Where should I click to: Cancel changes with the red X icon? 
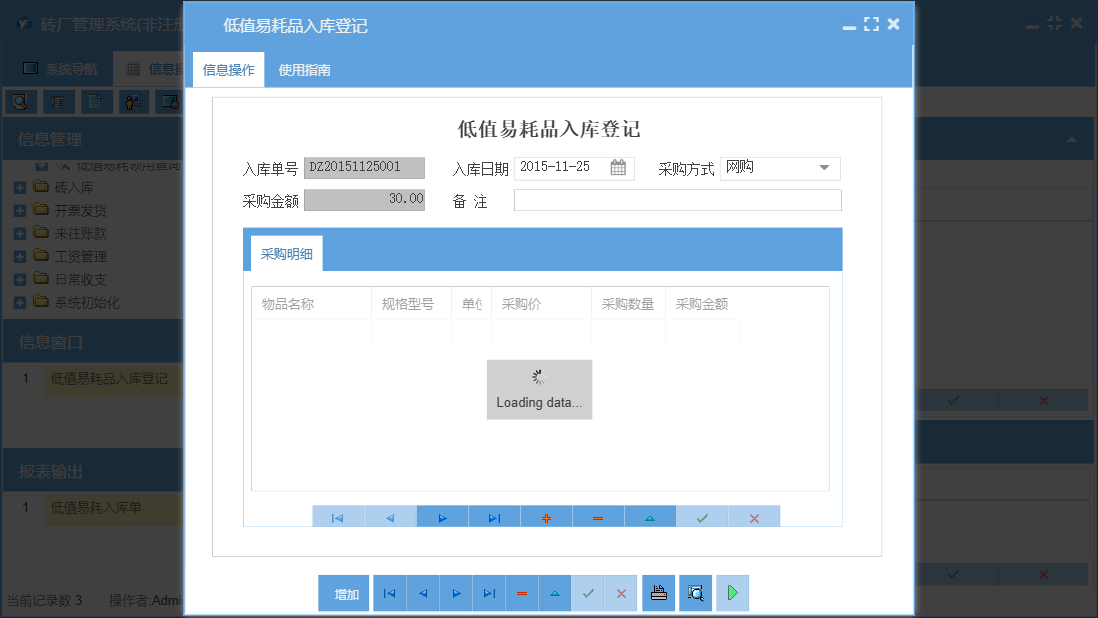click(x=754, y=517)
